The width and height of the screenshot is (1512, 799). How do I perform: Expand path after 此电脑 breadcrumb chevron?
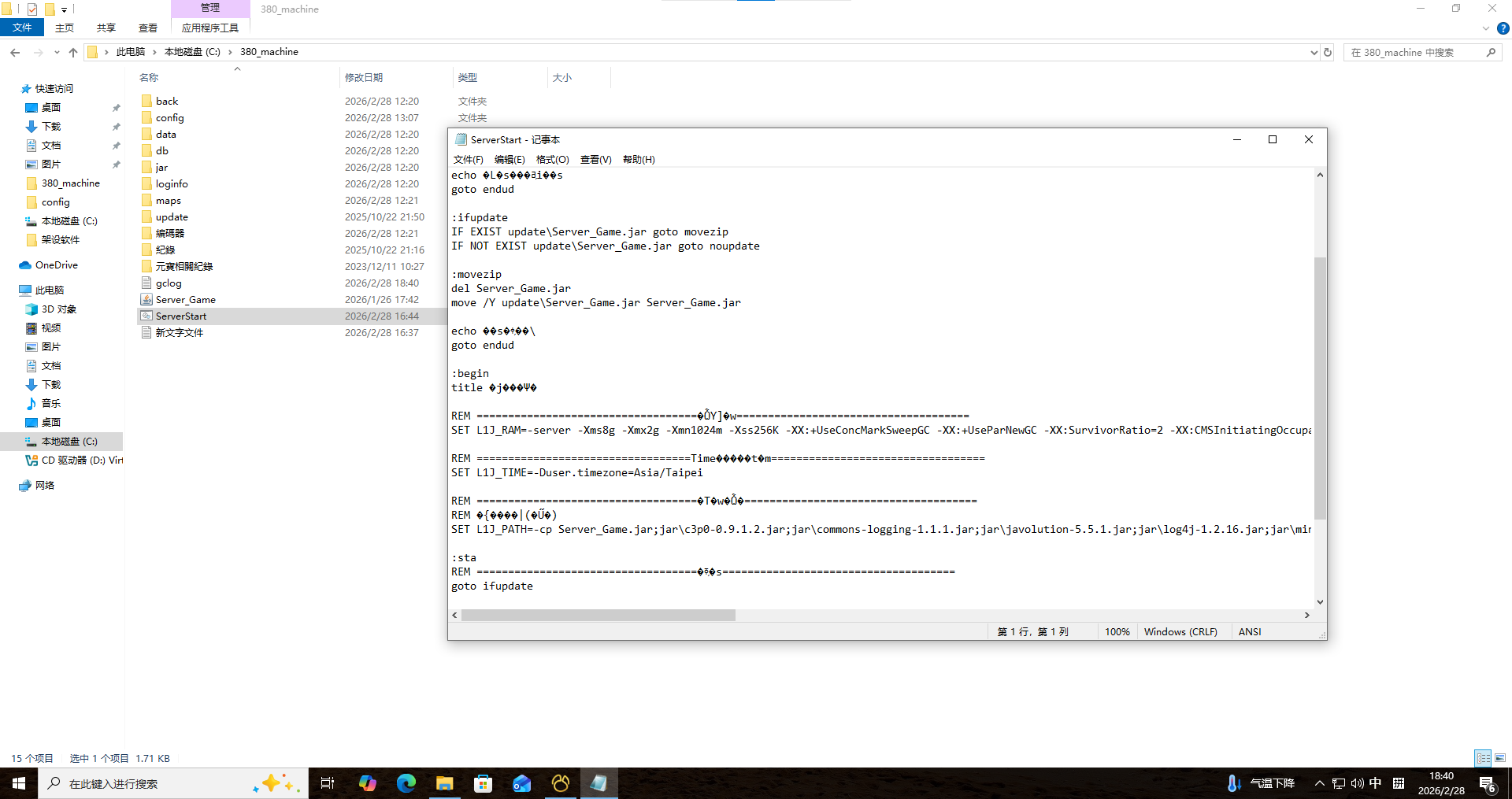(x=154, y=52)
